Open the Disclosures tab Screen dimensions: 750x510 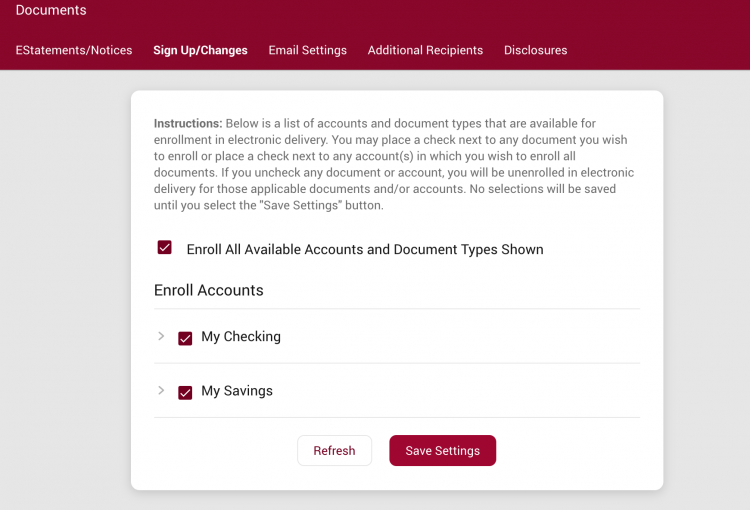535,50
